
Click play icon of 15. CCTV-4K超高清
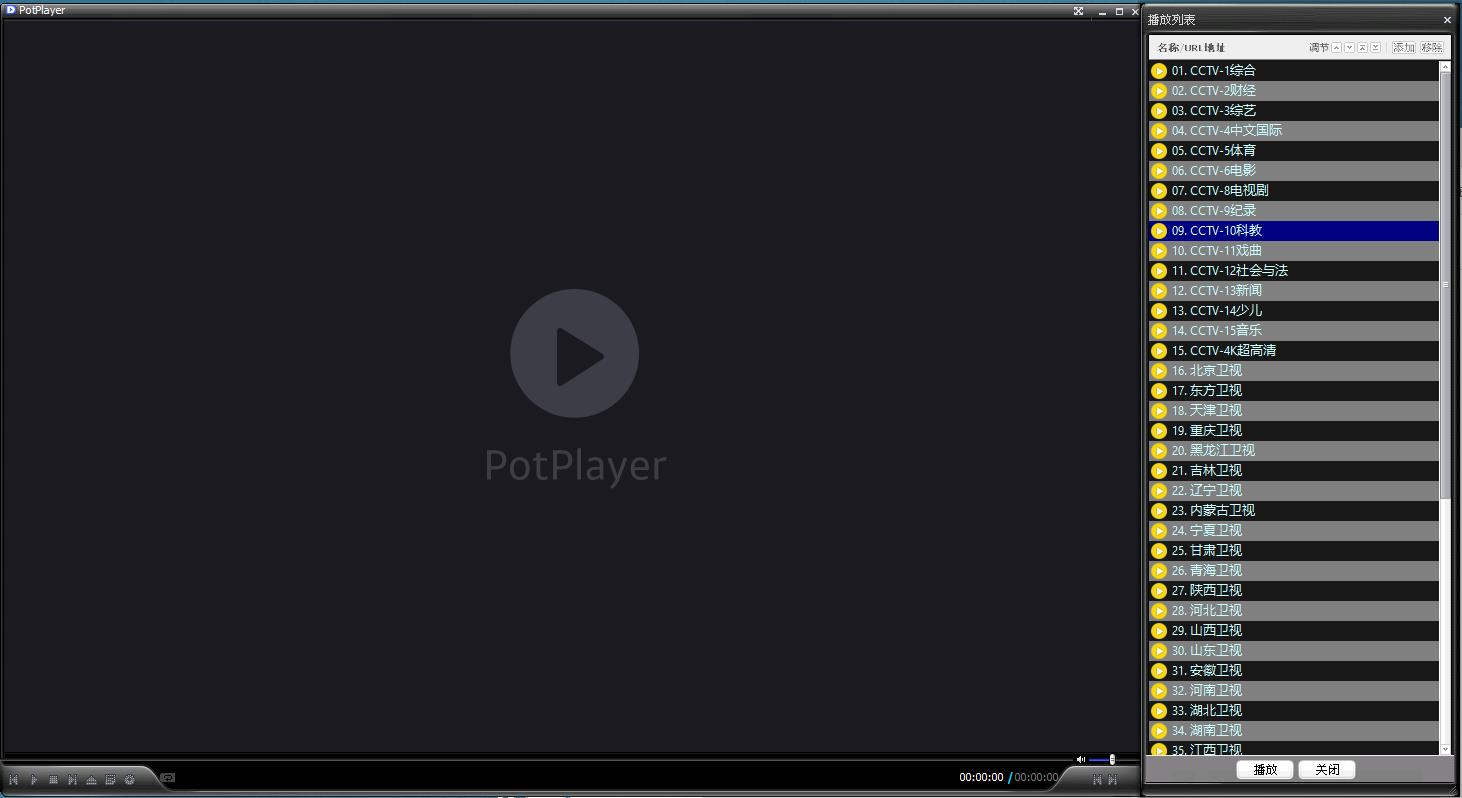[x=1159, y=351]
